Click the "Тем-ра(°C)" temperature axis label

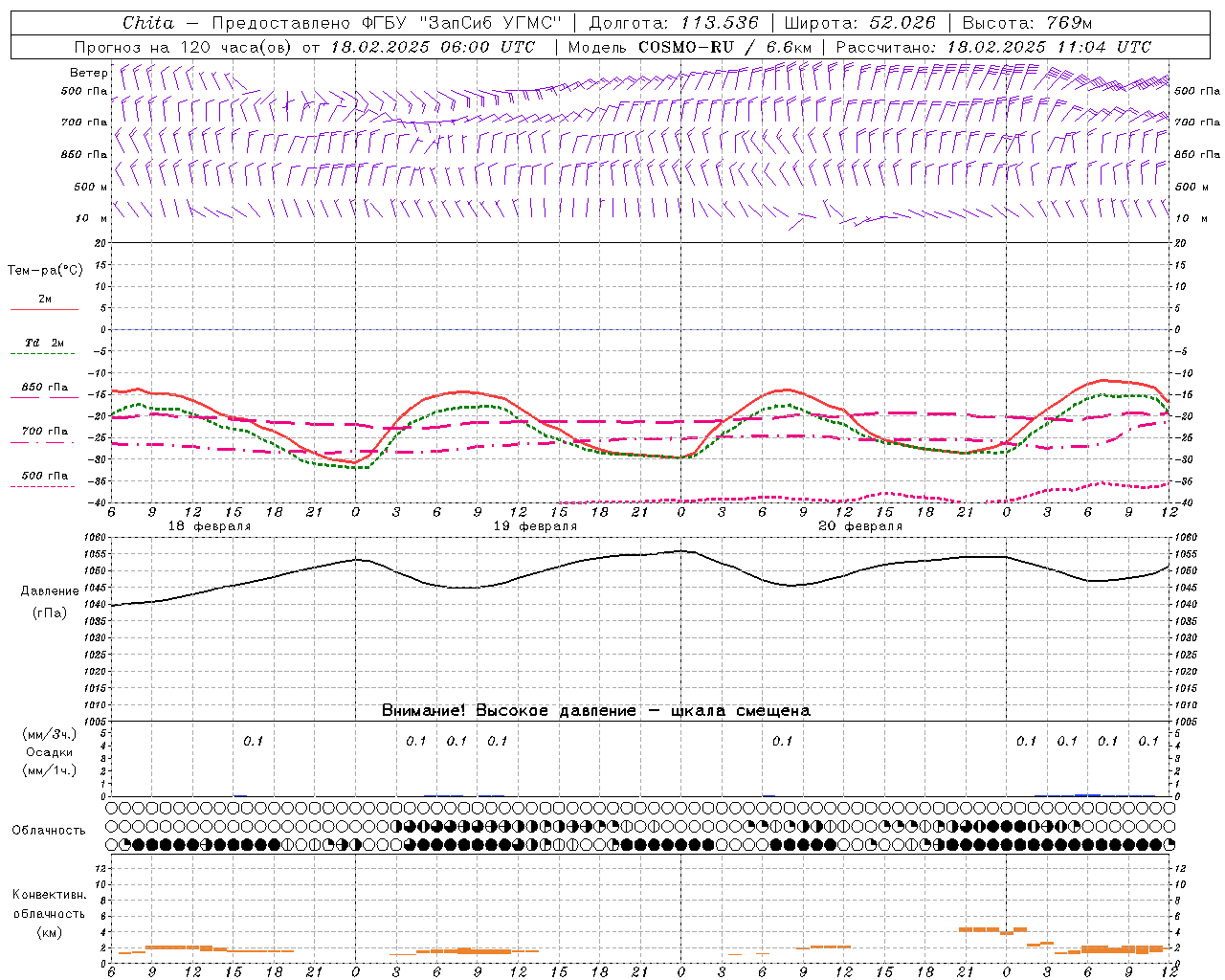coord(45,271)
